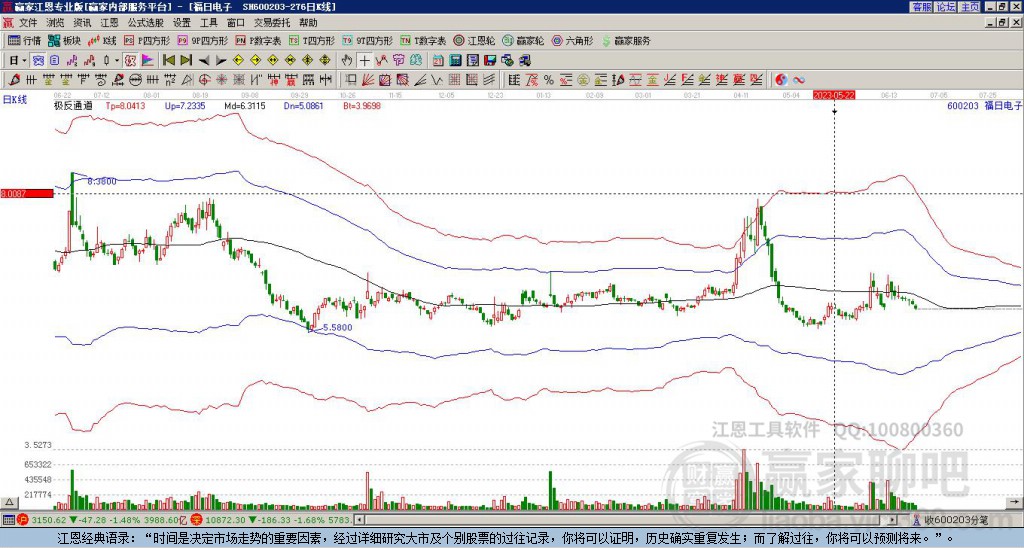Click the status bar grid icon
This screenshot has width=1024, height=548.
8,520
